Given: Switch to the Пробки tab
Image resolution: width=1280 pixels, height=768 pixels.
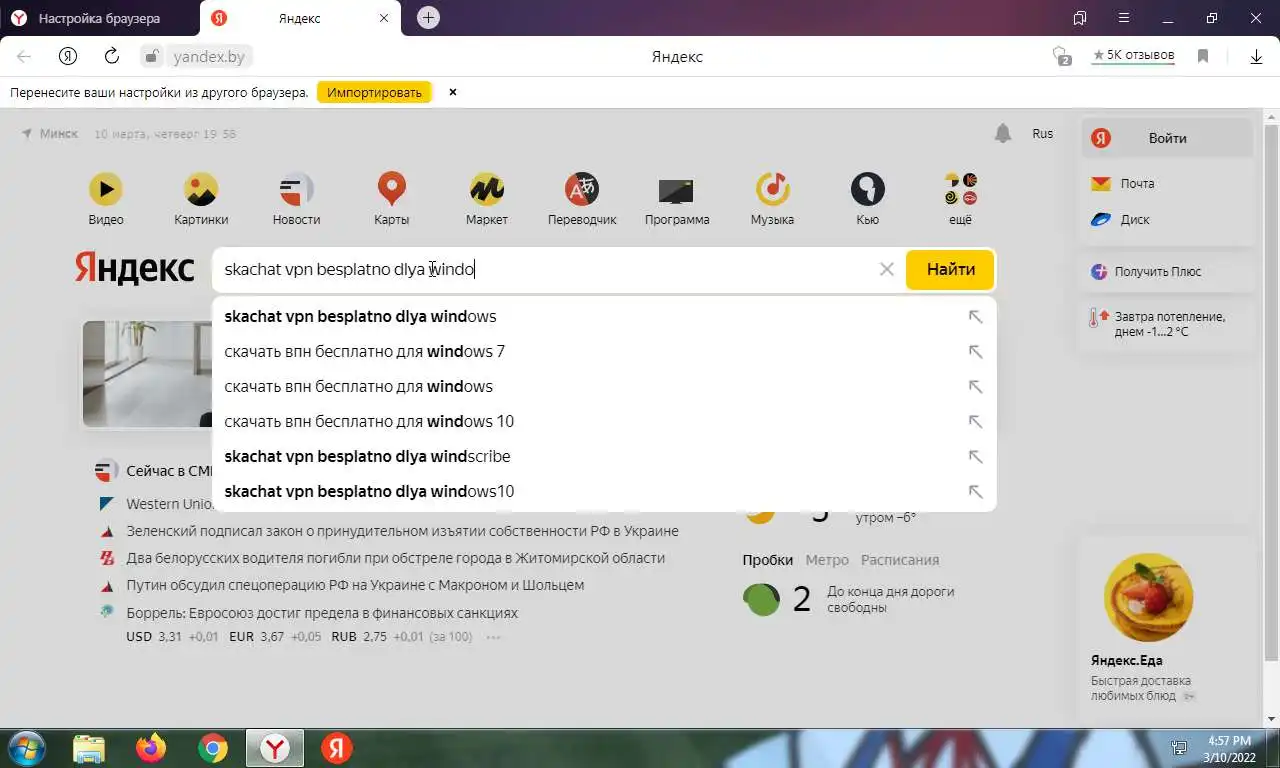Looking at the screenshot, I should coord(767,560).
